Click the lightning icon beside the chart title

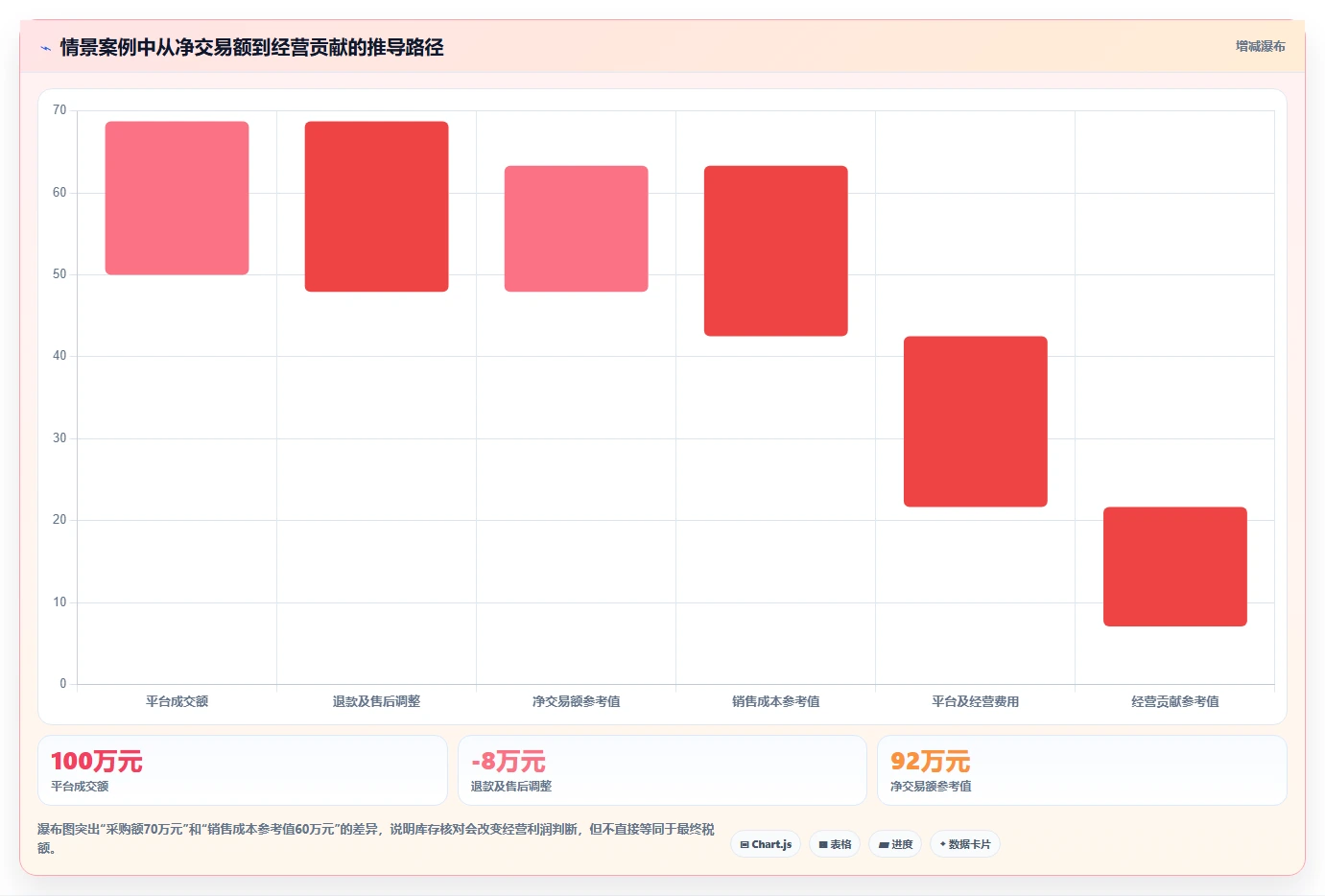[x=45, y=48]
